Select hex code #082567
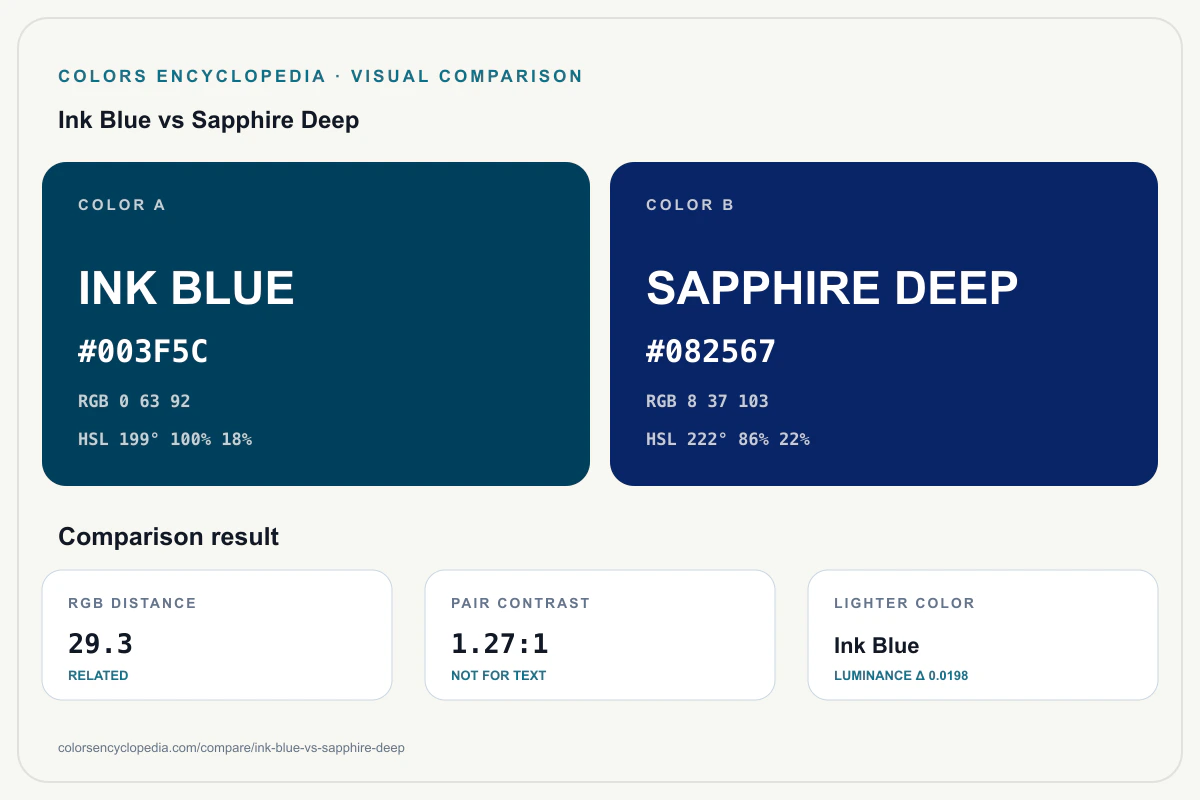1200x800 pixels. 711,352
